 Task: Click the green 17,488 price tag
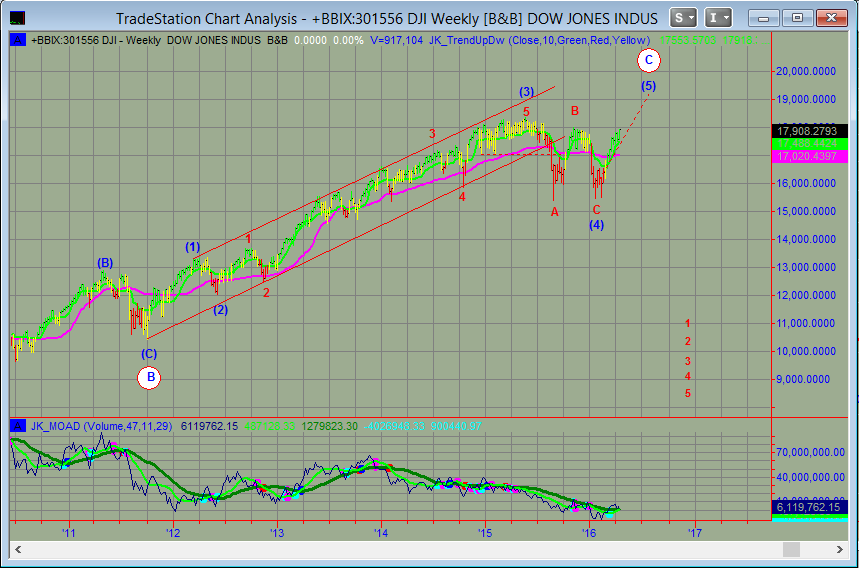coord(809,144)
